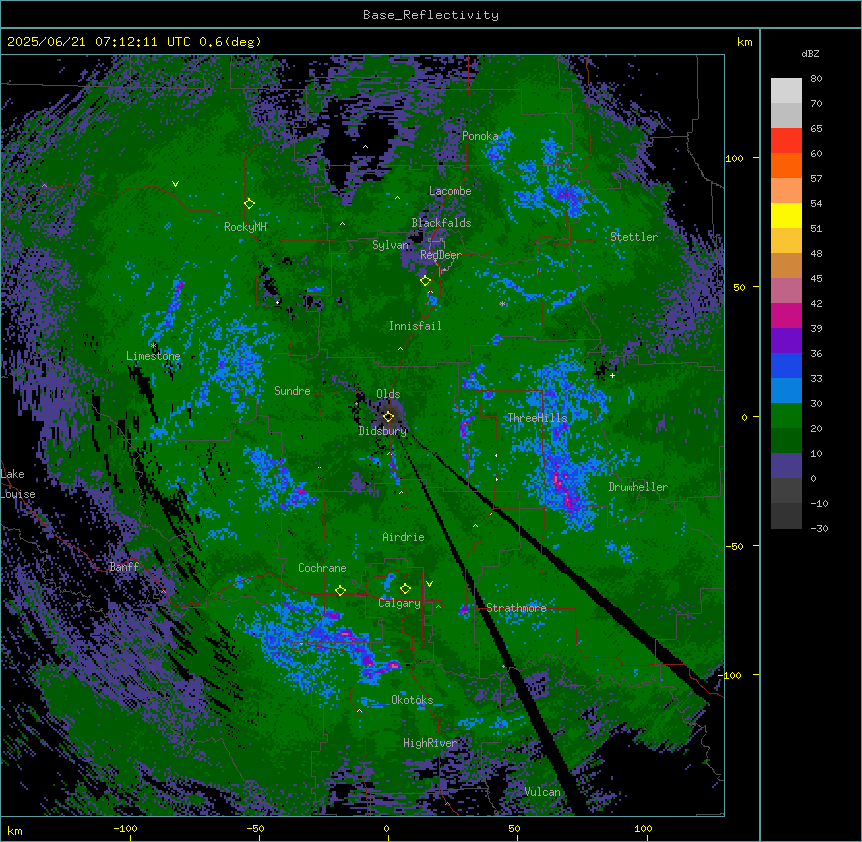Select the 45 value on the dBZ legend

coord(816,278)
